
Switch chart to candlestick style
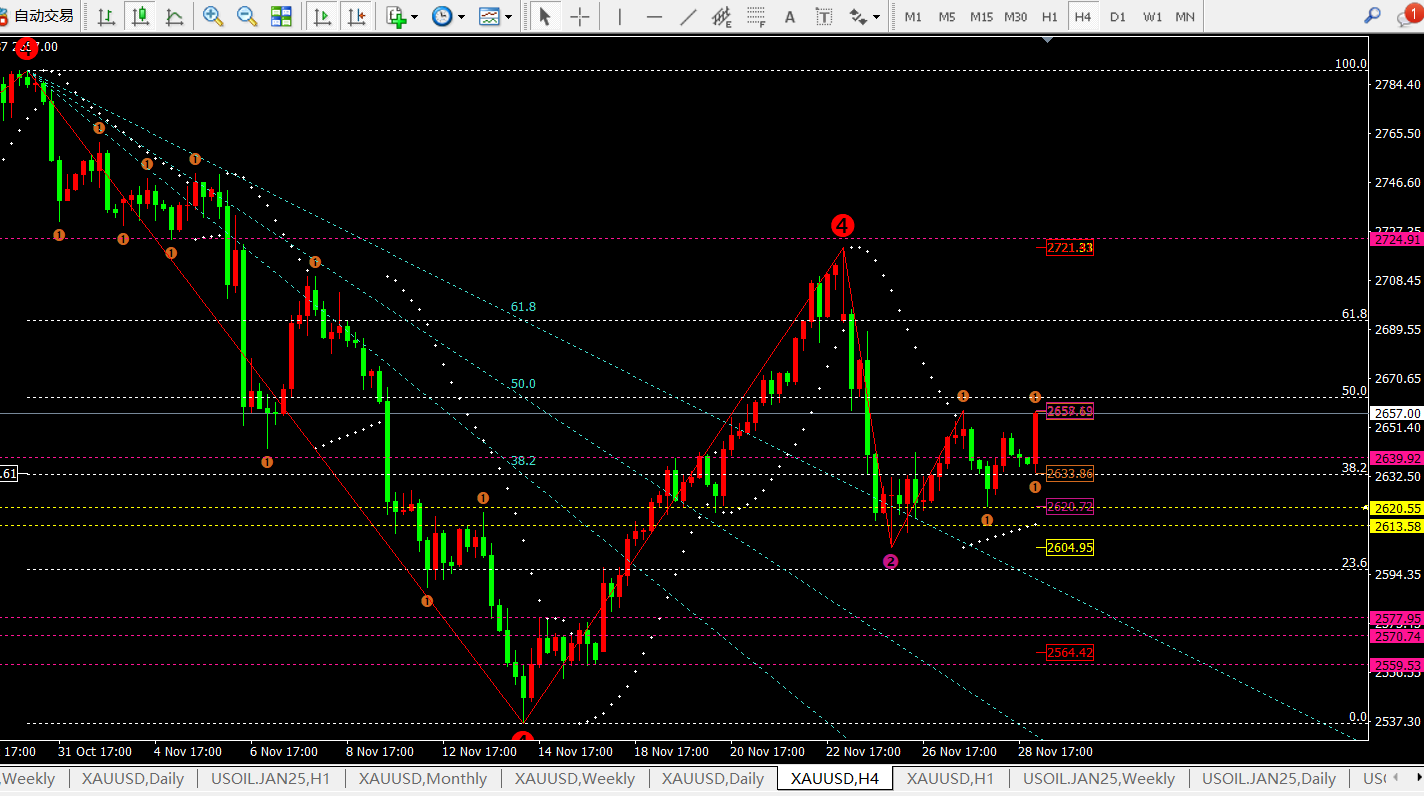coord(140,16)
